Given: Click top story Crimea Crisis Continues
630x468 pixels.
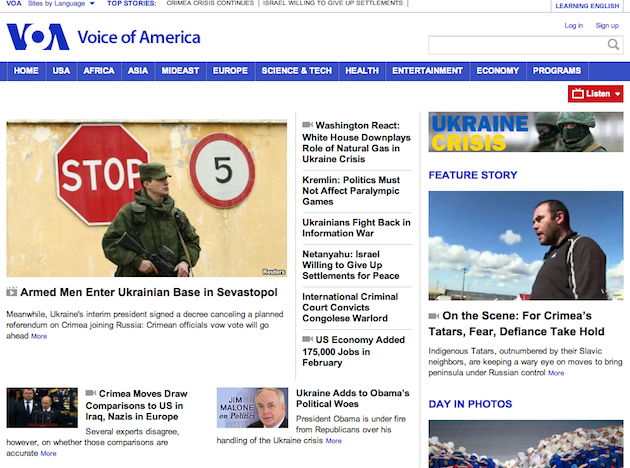Looking at the screenshot, I should click(210, 3).
